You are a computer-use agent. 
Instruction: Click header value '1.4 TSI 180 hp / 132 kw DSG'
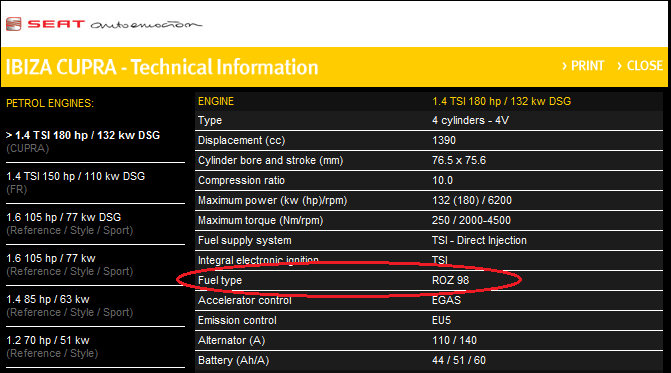502,101
